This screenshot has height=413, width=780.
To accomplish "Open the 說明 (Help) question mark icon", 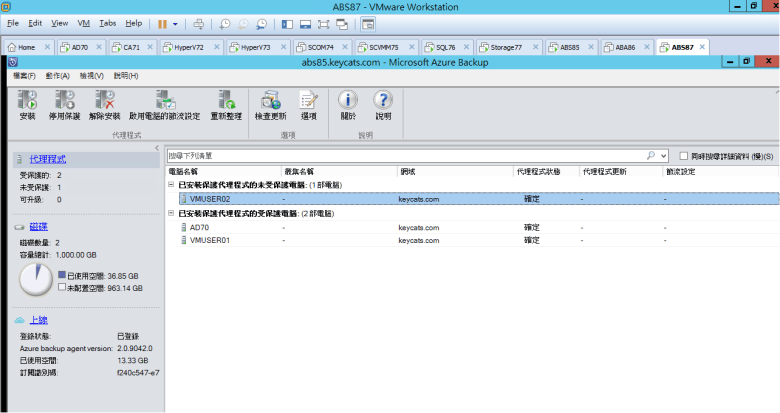I will [x=383, y=100].
